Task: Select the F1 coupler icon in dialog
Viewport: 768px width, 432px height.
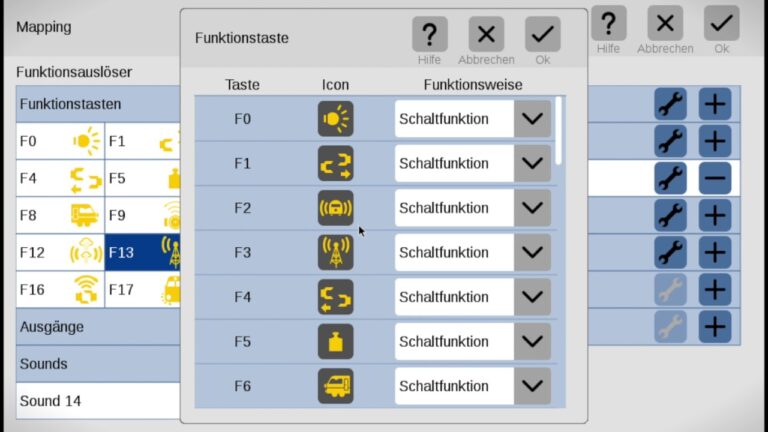Action: tap(336, 164)
